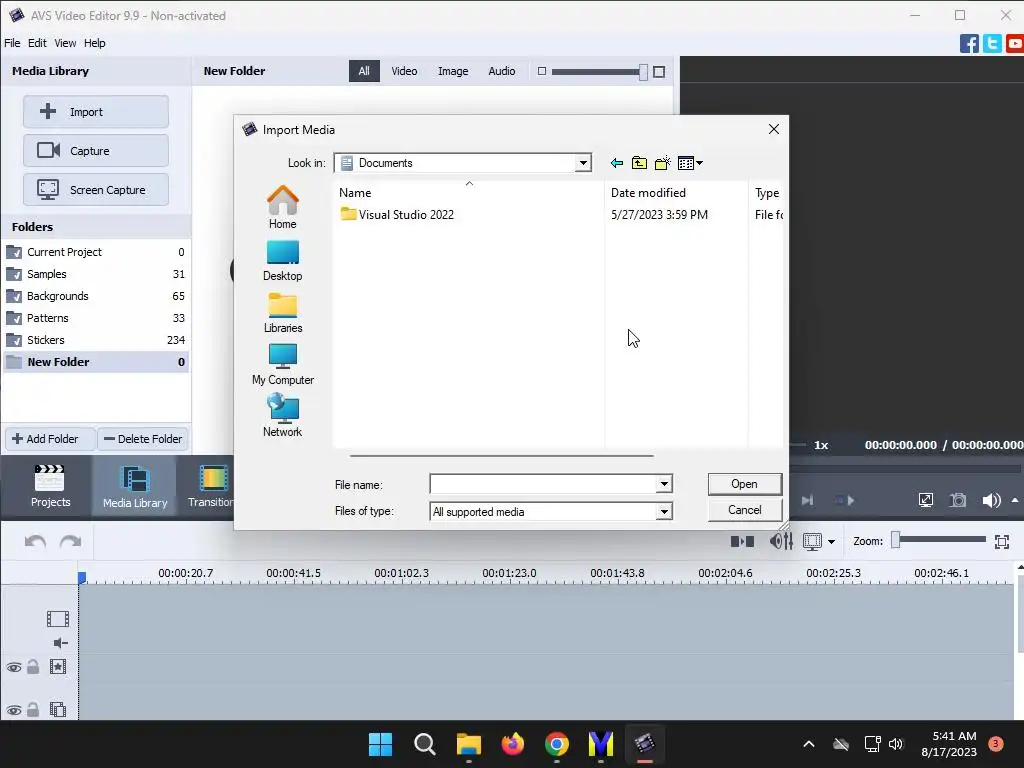Click the zoom to fit timeline icon
The width and height of the screenshot is (1024, 768).
[1002, 541]
